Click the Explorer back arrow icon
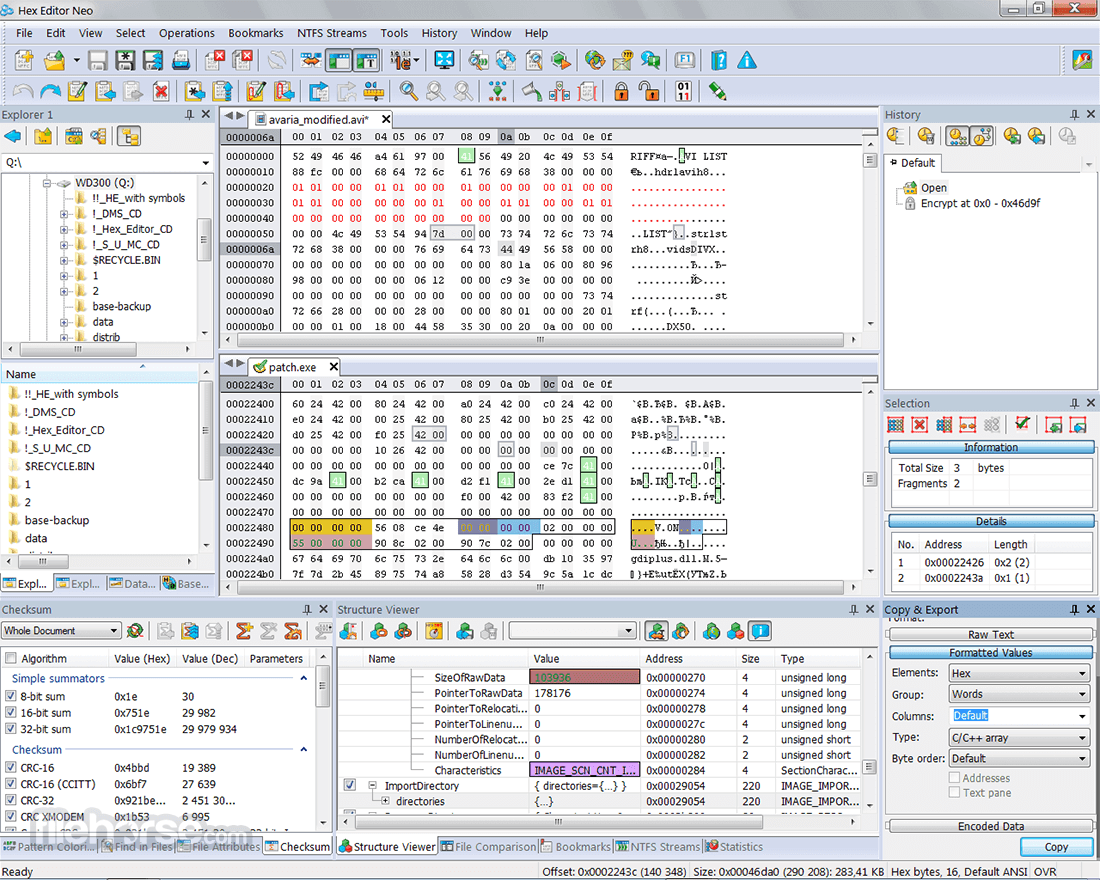This screenshot has height=880, width=1100. tap(13, 137)
